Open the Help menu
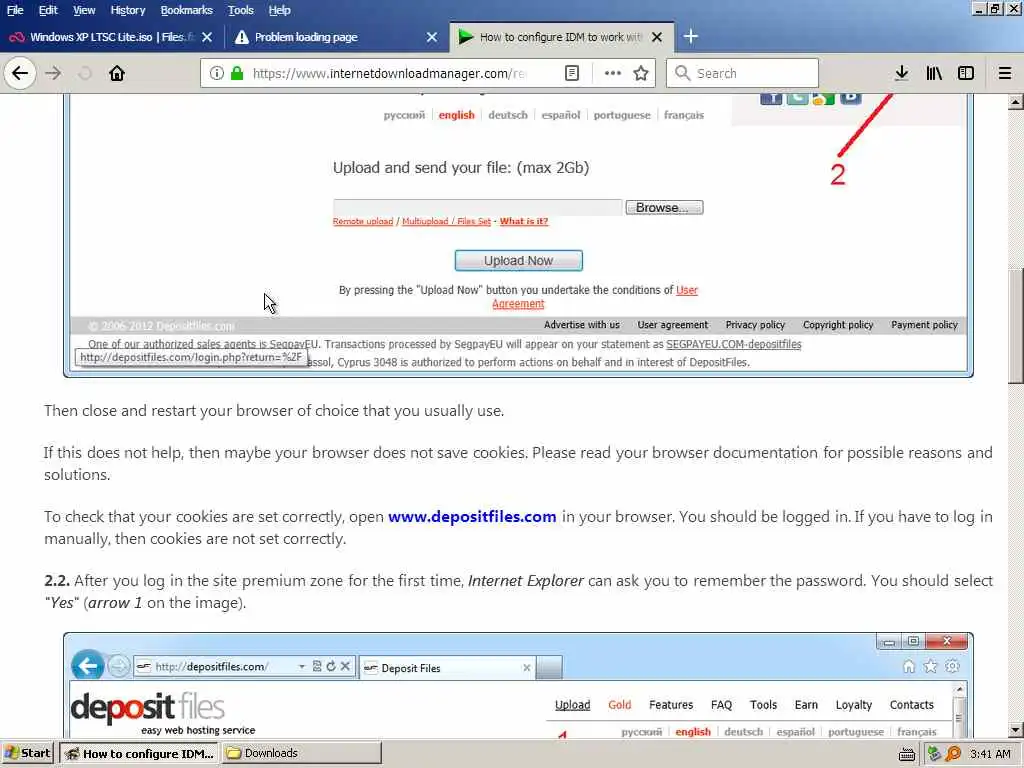 point(279,10)
